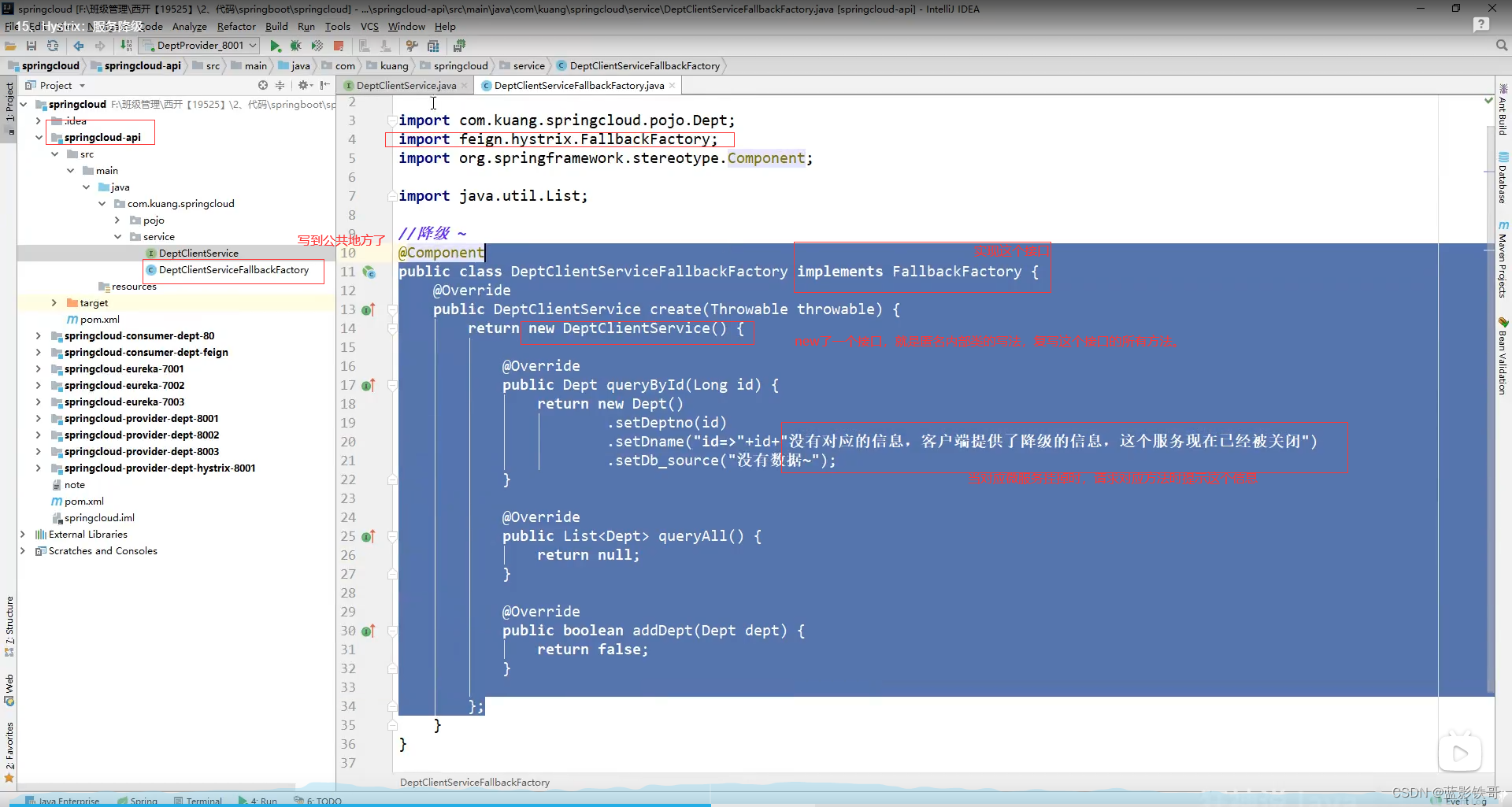Click the Favorites star icon on left edge
Screen dimensions: 1512x807
point(9,779)
